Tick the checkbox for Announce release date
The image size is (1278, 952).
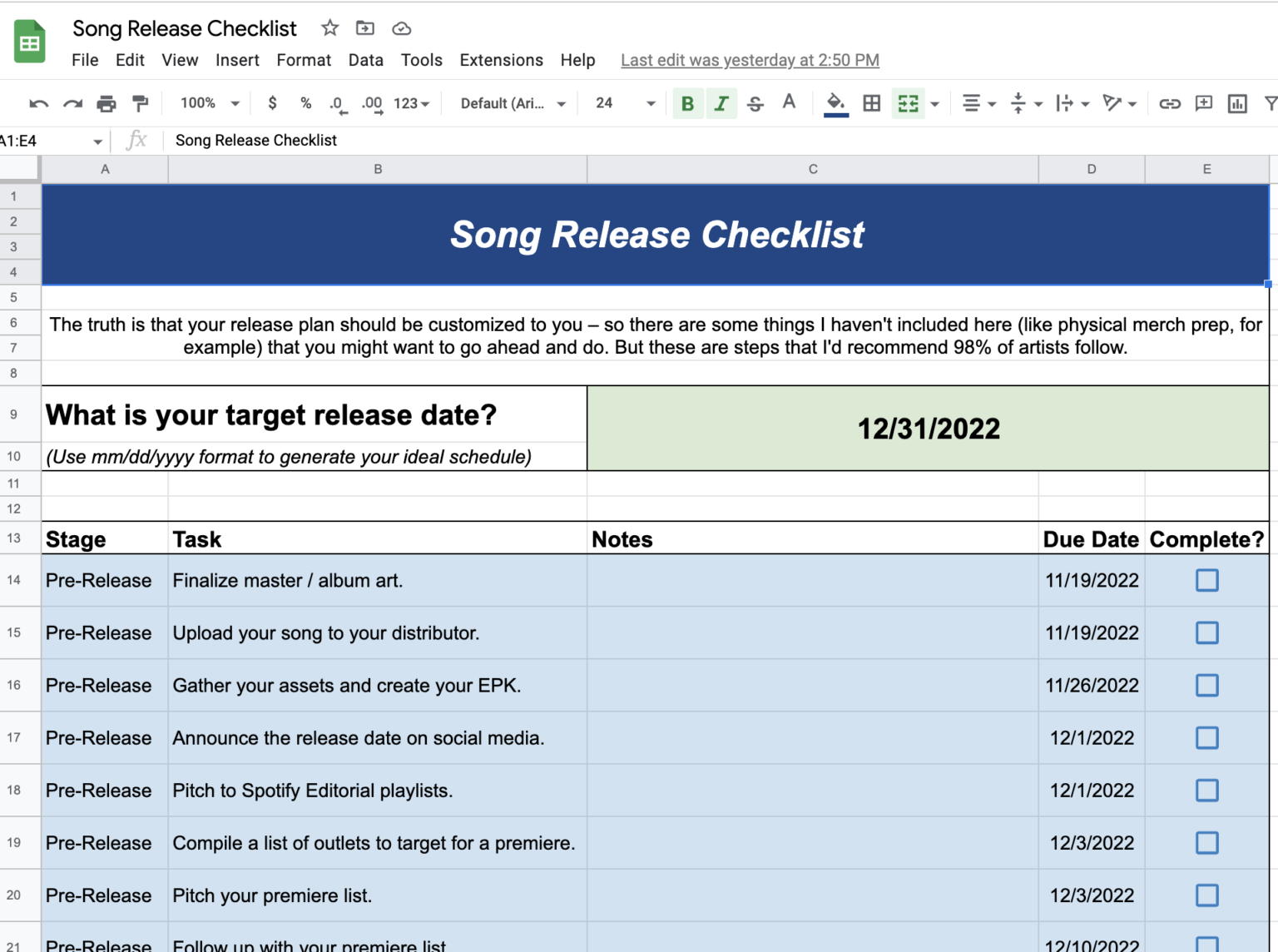coord(1206,737)
